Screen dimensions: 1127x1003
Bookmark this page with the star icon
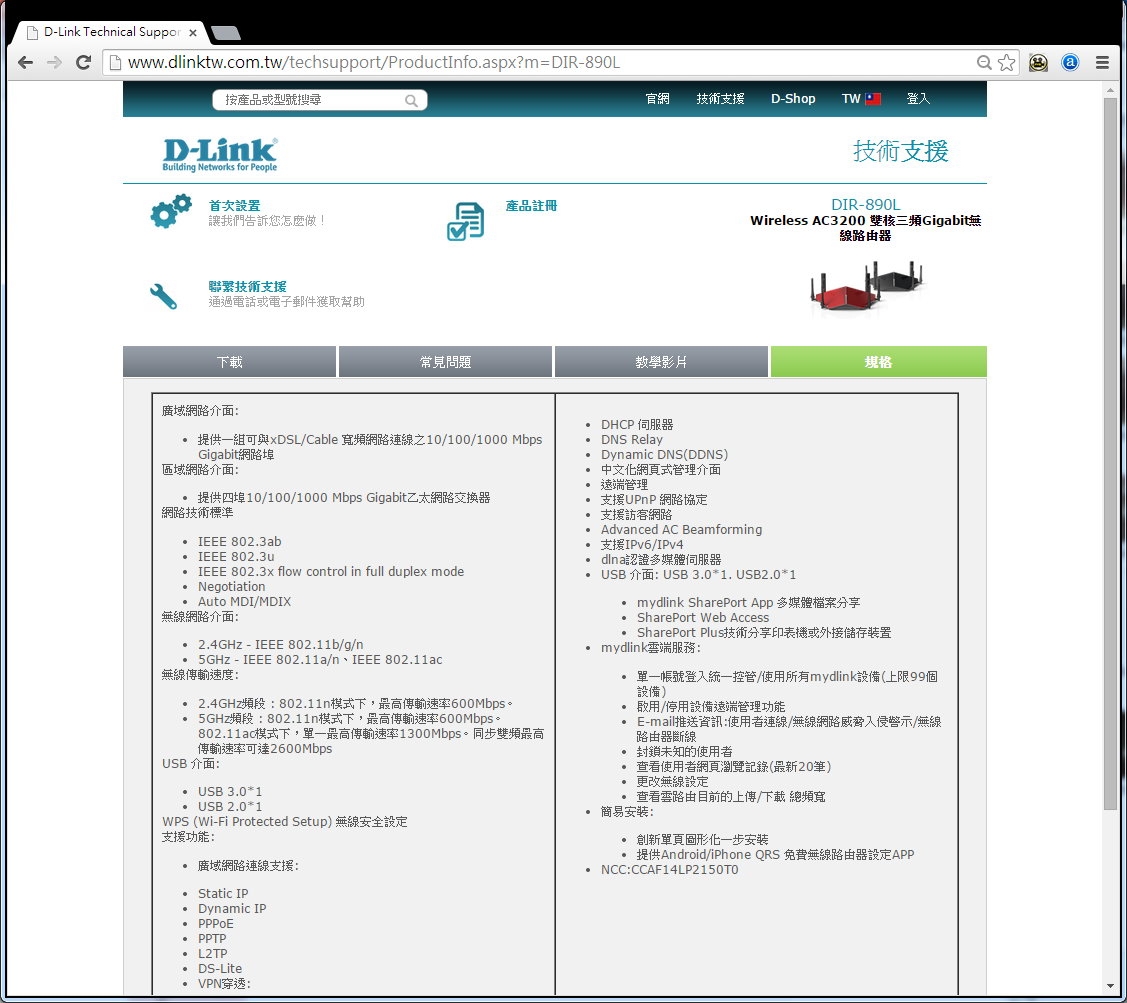(x=1007, y=63)
